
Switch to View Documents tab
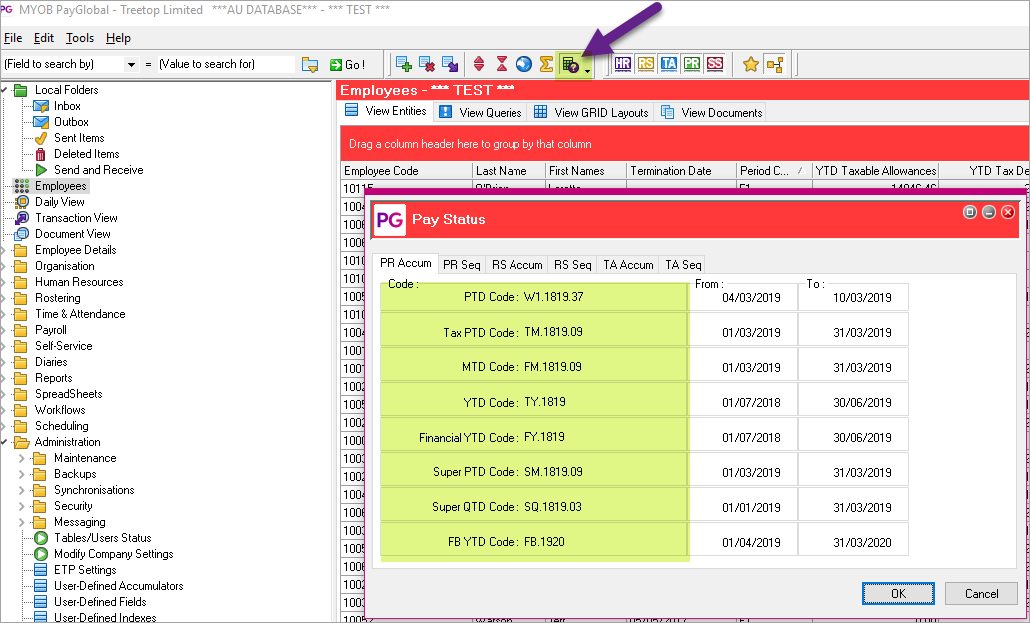click(x=711, y=112)
